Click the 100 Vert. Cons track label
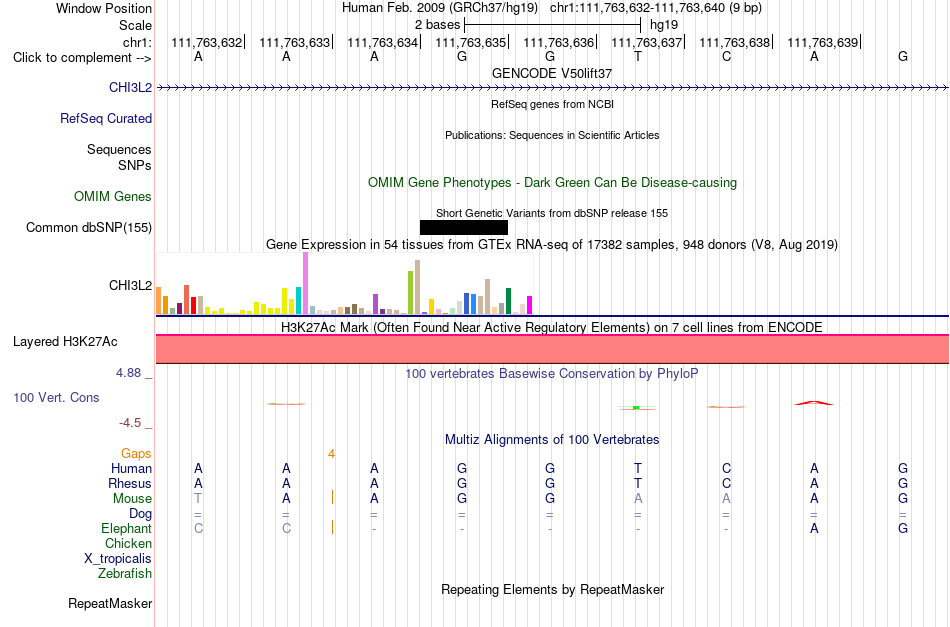Image resolution: width=950 pixels, height=627 pixels. pos(56,397)
